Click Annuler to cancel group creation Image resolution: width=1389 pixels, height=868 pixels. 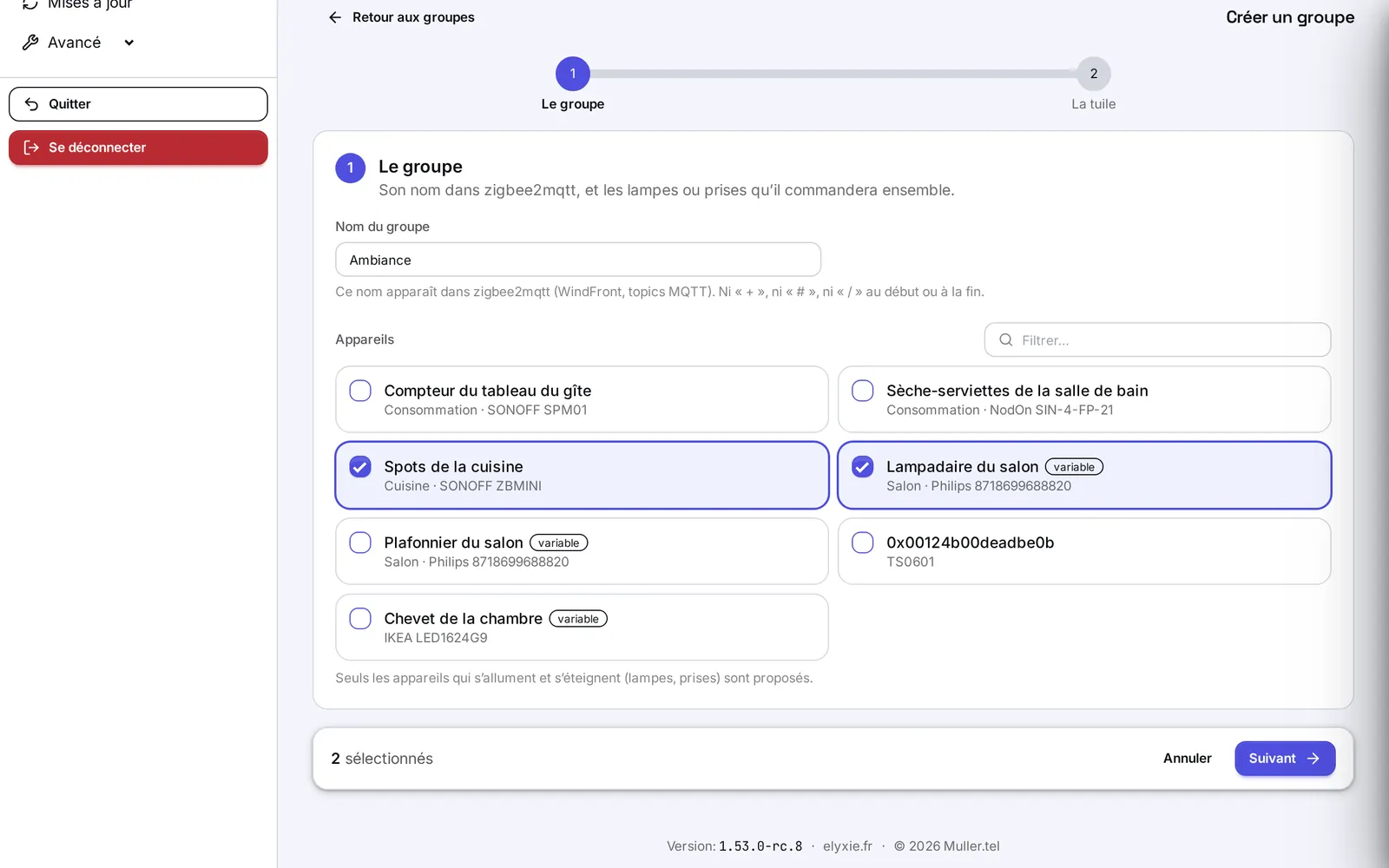point(1188,759)
